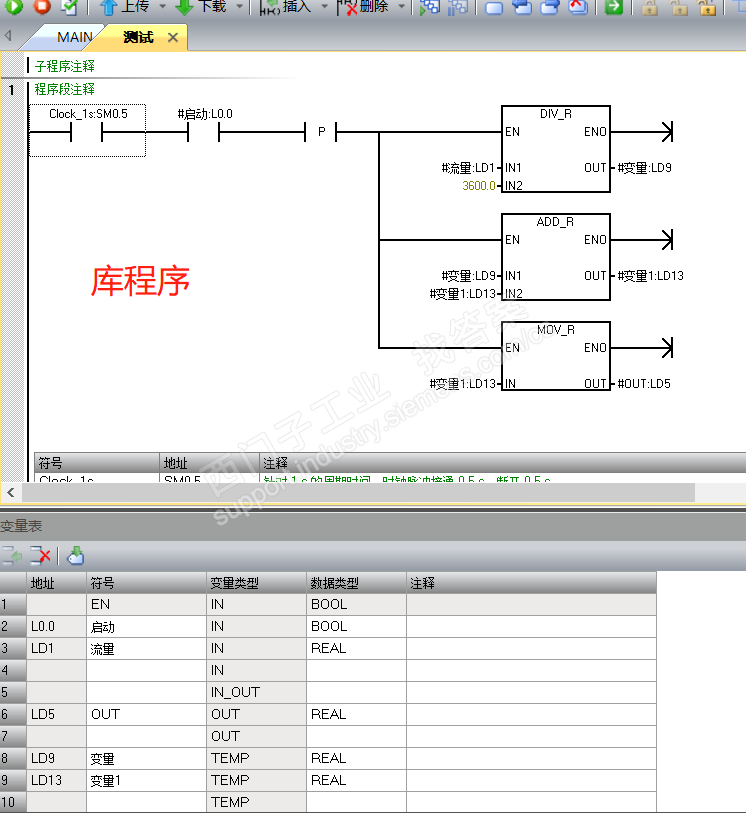Select the #启动:L0.0 contact
This screenshot has width=746, height=813.
tap(204, 127)
